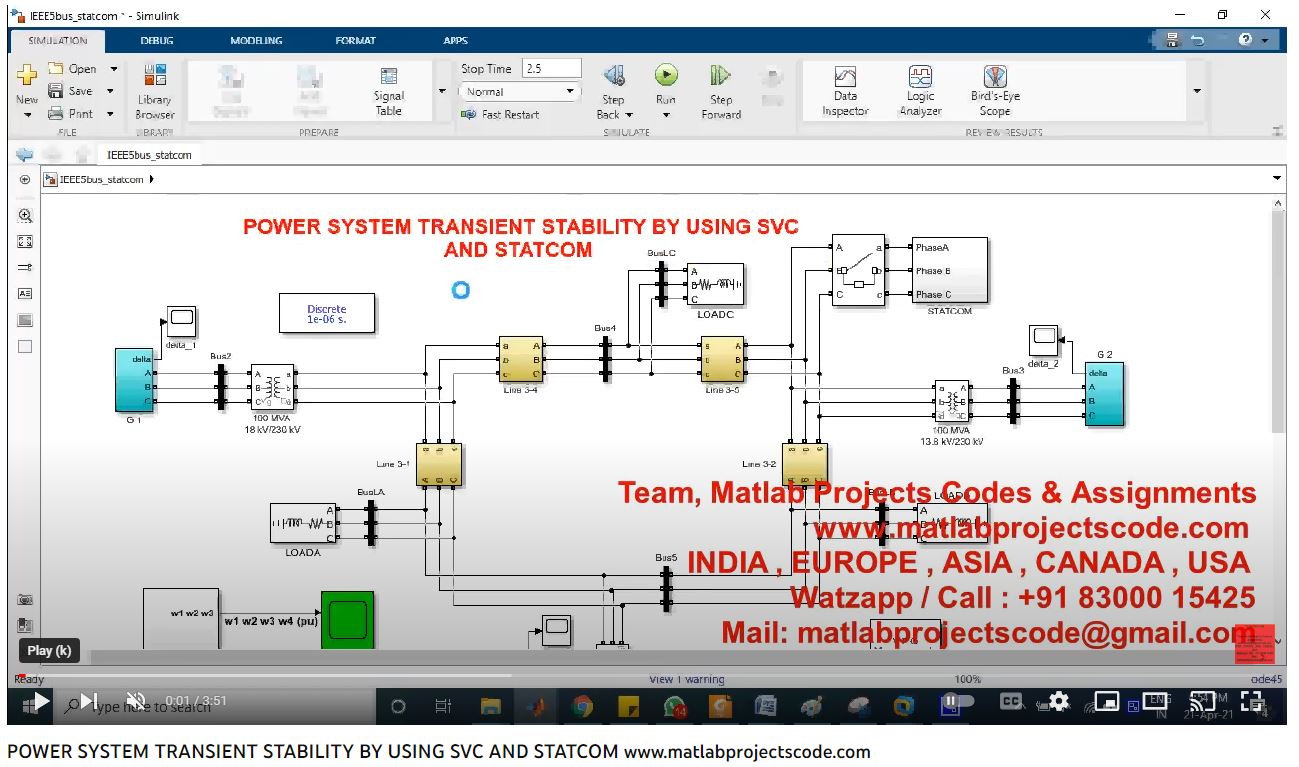Switch to the MODELING ribbon tab
The width and height of the screenshot is (1299, 767).
point(256,41)
